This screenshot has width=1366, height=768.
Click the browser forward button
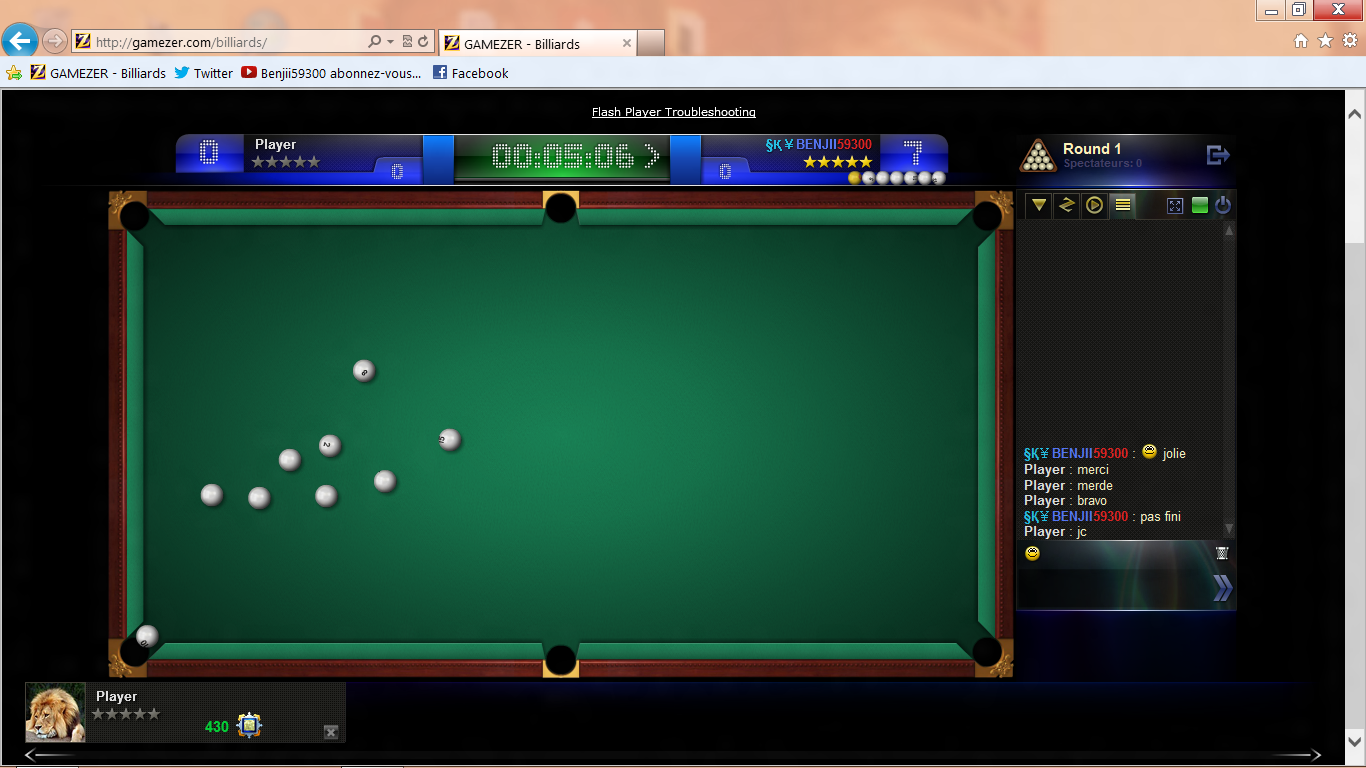[55, 41]
